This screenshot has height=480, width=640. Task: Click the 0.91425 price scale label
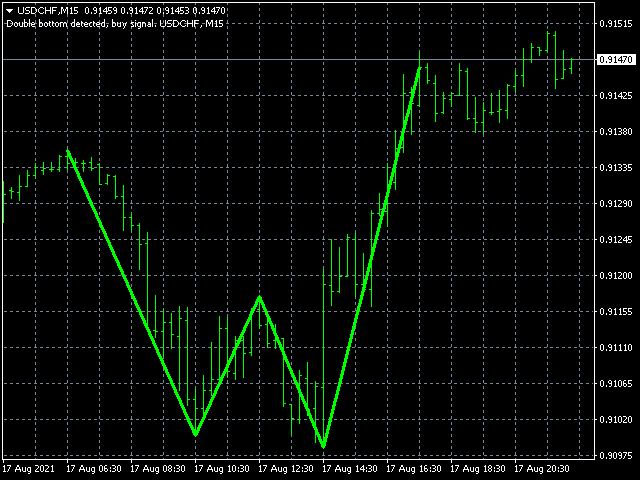point(616,96)
